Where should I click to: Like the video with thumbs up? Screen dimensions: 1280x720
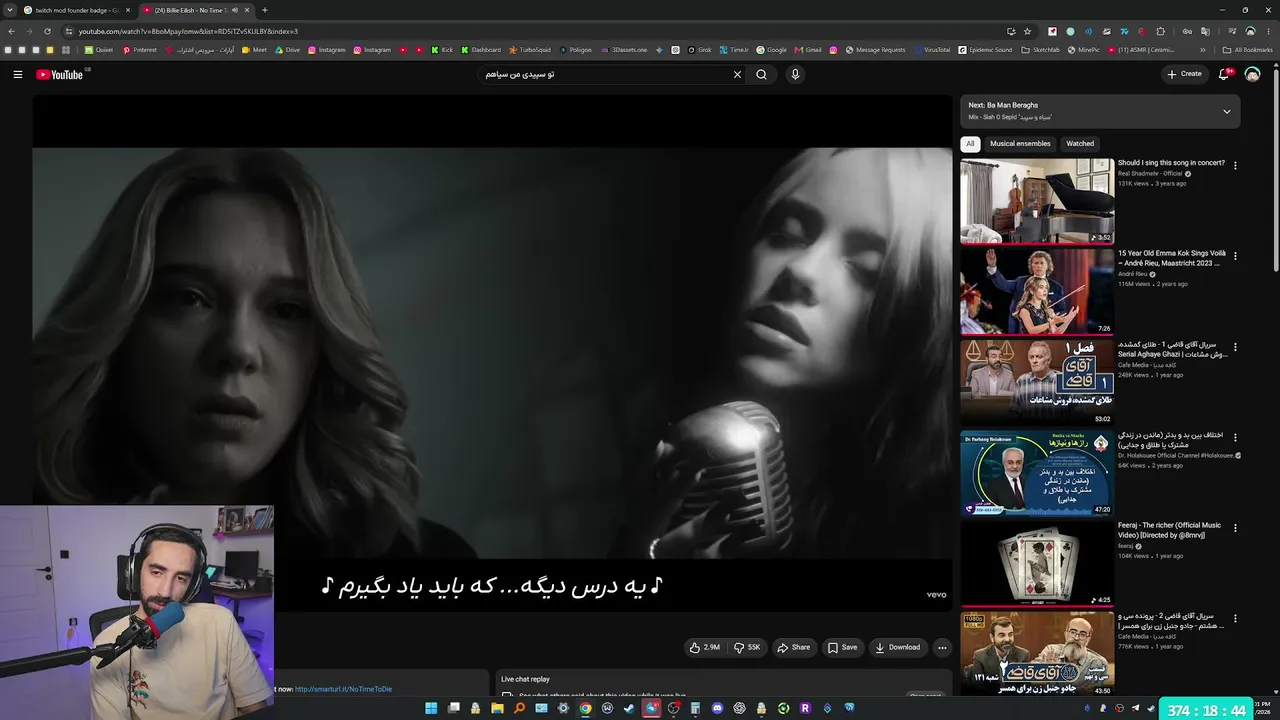705,647
